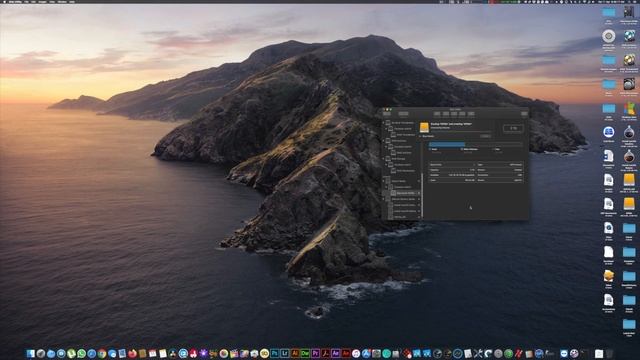Click the Volume add/remove toolbar button
The width and height of the screenshot is (640, 360).
pyautogui.click(x=403, y=113)
